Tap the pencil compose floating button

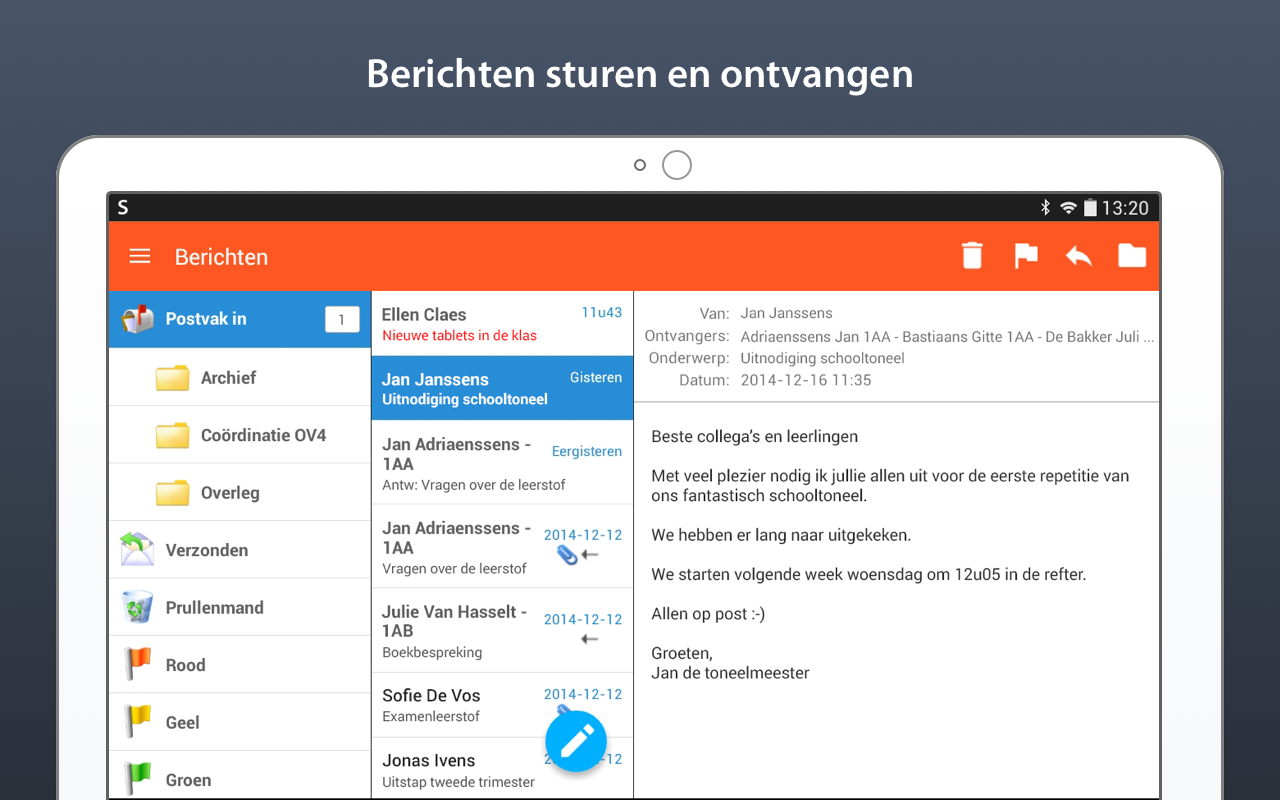coord(576,741)
